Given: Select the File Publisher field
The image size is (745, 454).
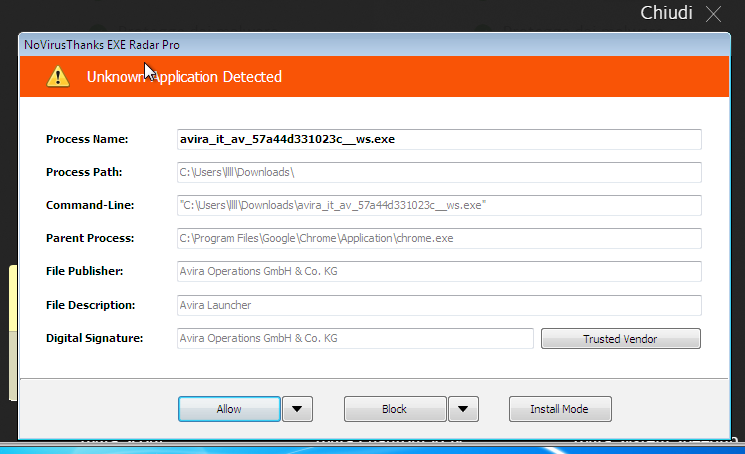Looking at the screenshot, I should tap(439, 271).
